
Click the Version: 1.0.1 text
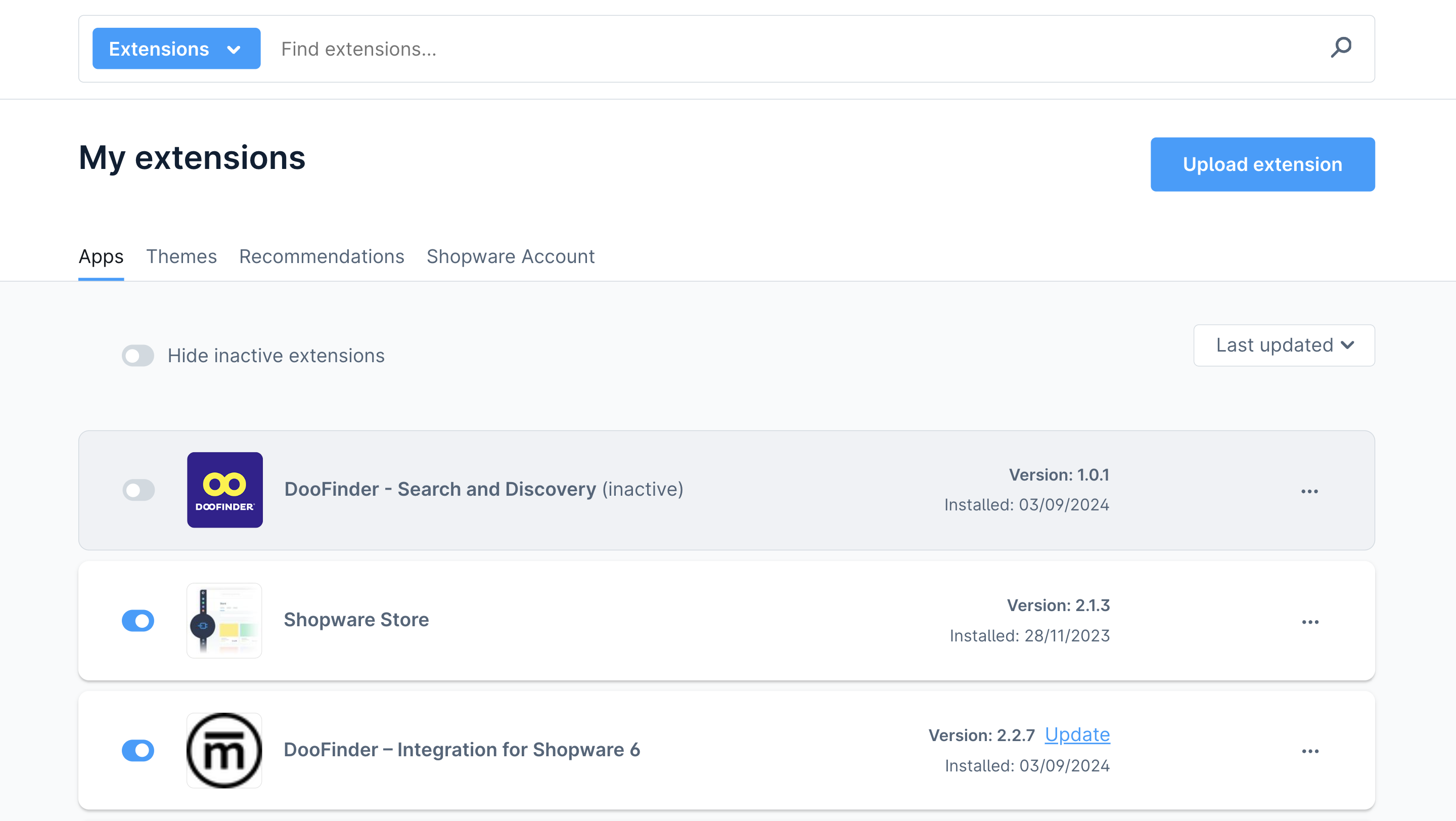pos(1059,475)
